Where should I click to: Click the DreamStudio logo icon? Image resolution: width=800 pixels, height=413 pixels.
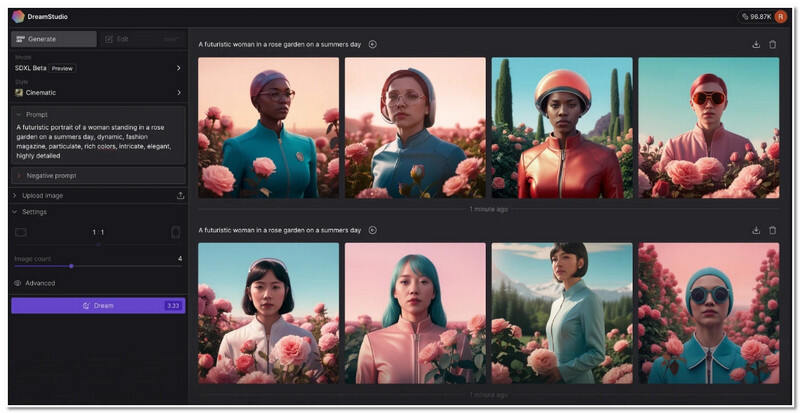pyautogui.click(x=18, y=17)
